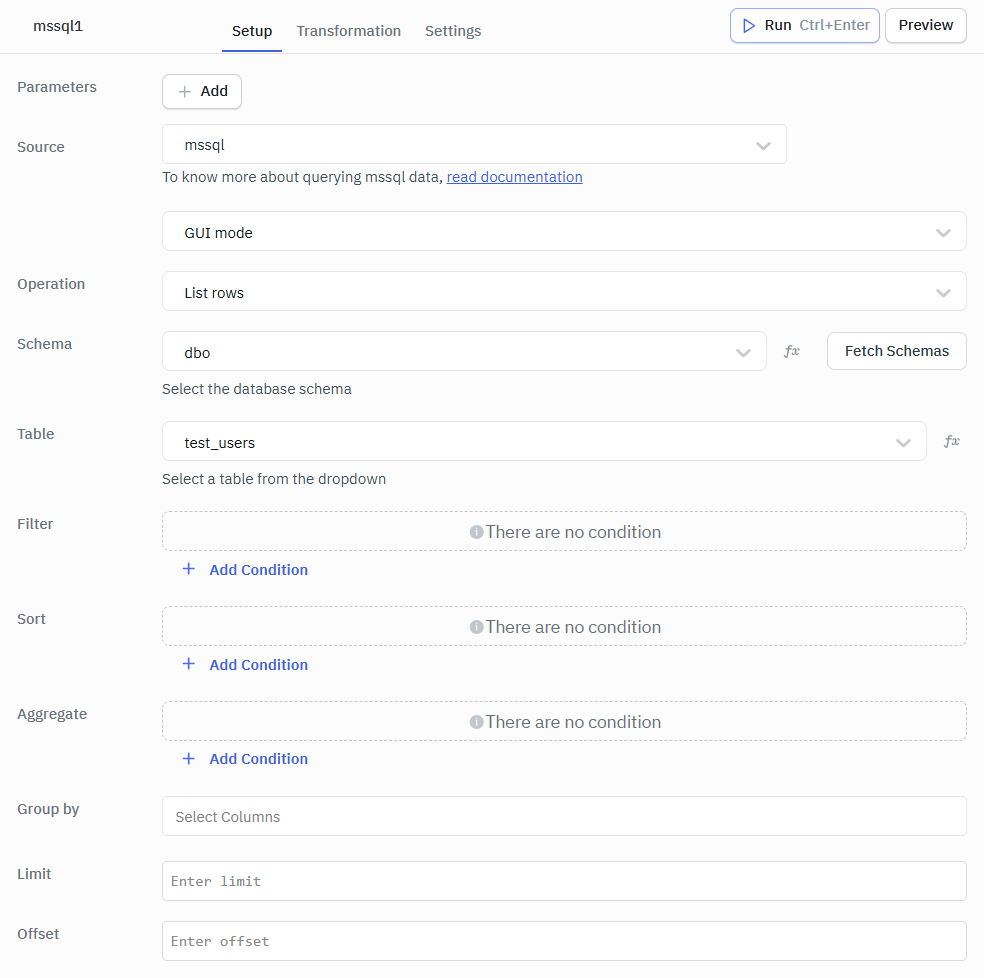984x978 pixels.
Task: Focus the Enter limit input field
Action: (x=564, y=881)
